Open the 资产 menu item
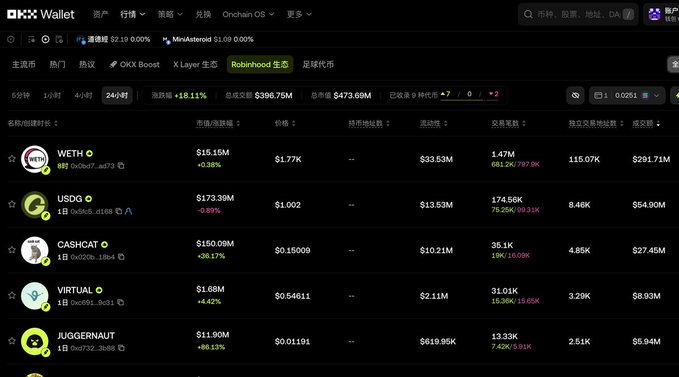Screen dimensions: 679x377 coord(100,14)
